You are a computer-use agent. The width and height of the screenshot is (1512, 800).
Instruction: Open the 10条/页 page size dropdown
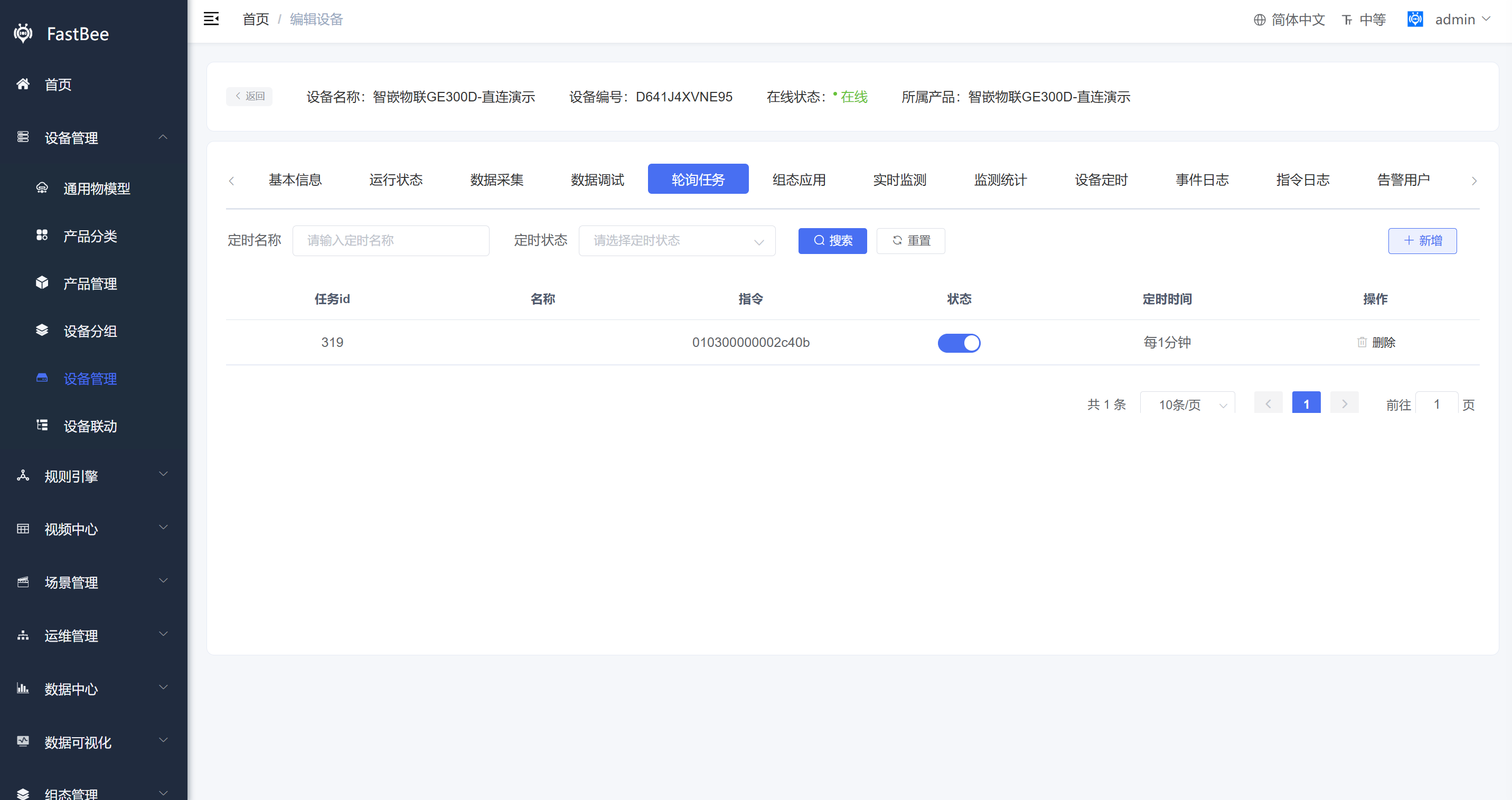click(x=1187, y=404)
